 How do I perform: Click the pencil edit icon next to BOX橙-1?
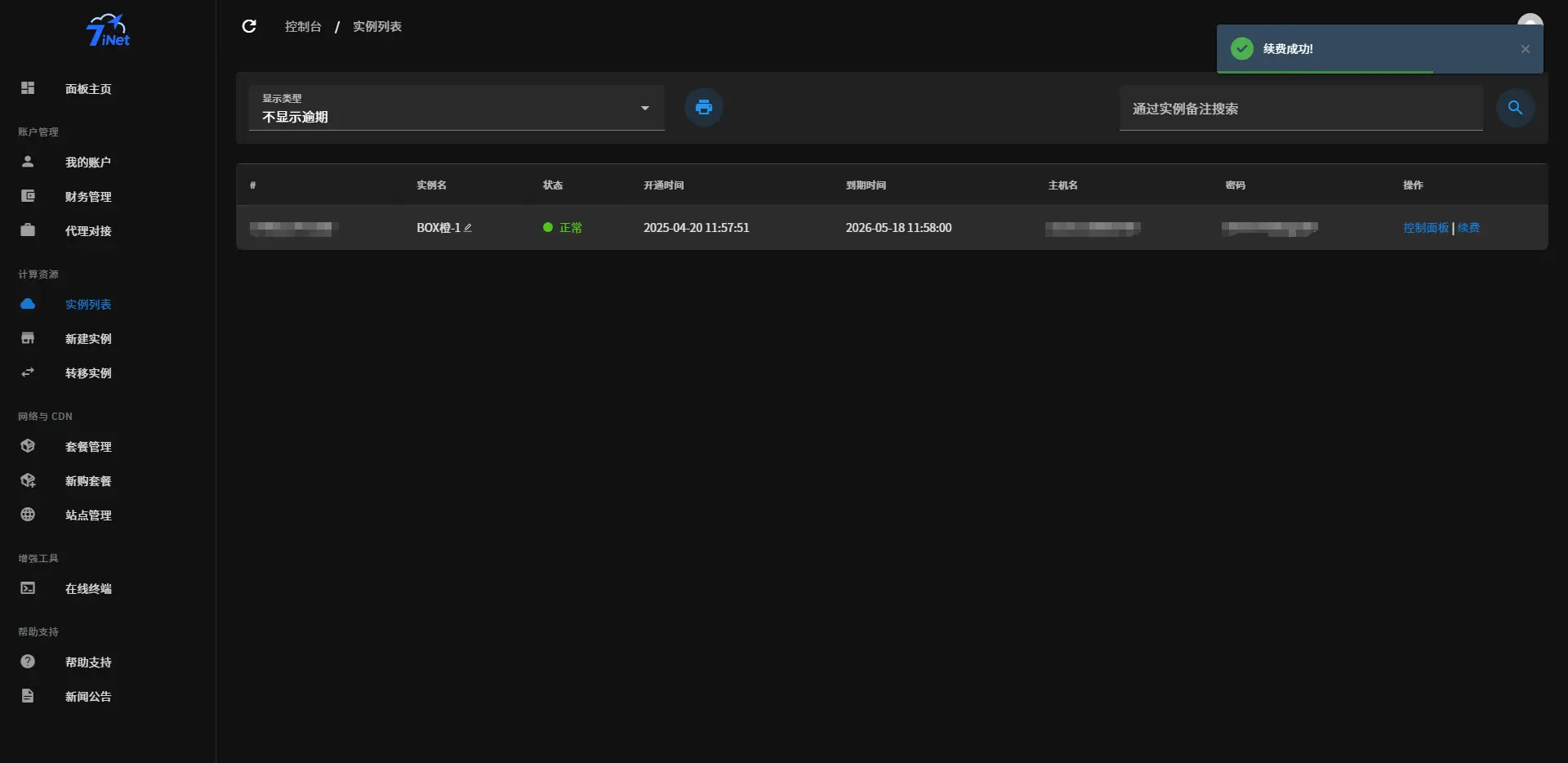pyautogui.click(x=468, y=228)
